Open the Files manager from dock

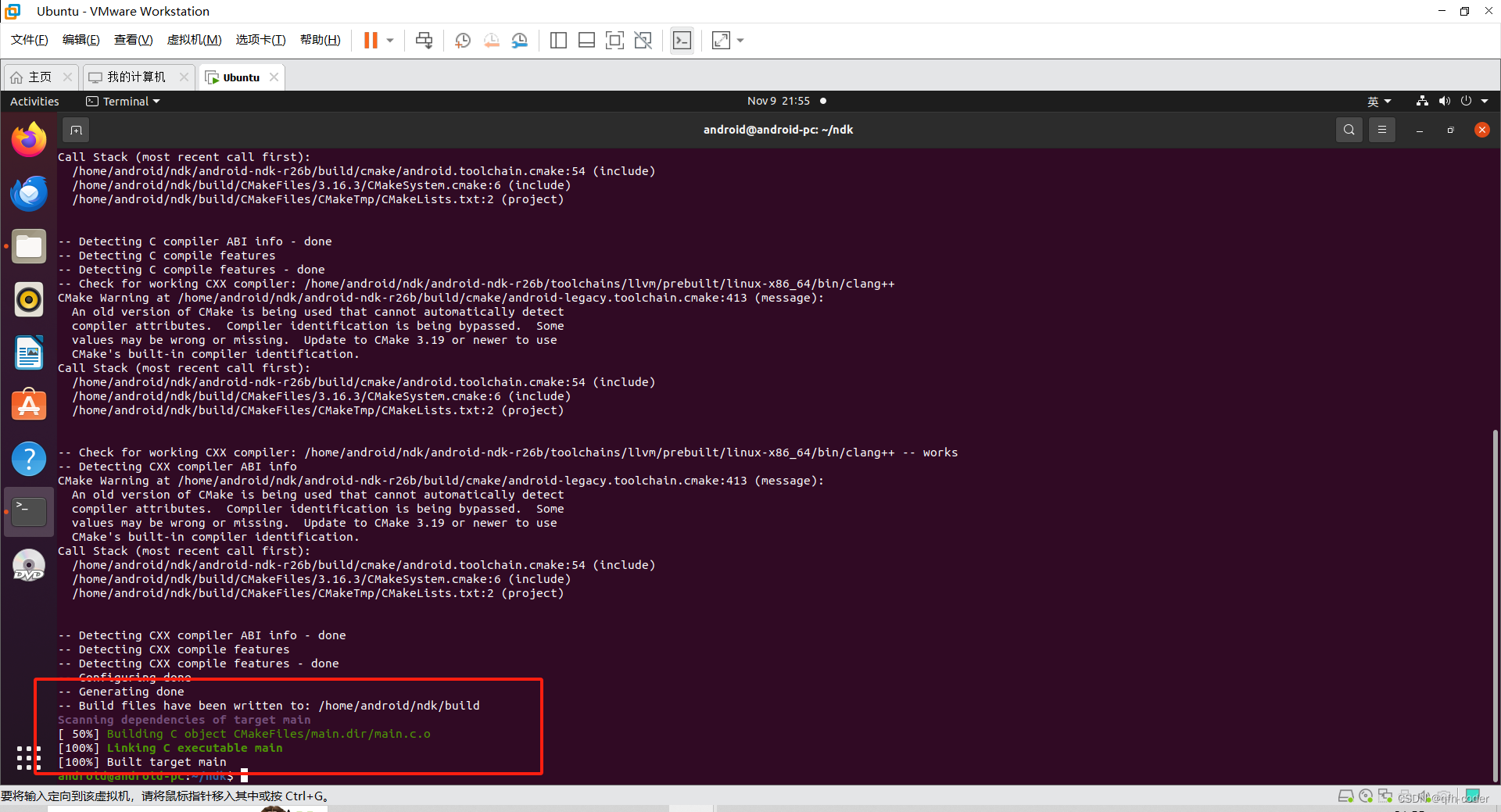(x=29, y=246)
